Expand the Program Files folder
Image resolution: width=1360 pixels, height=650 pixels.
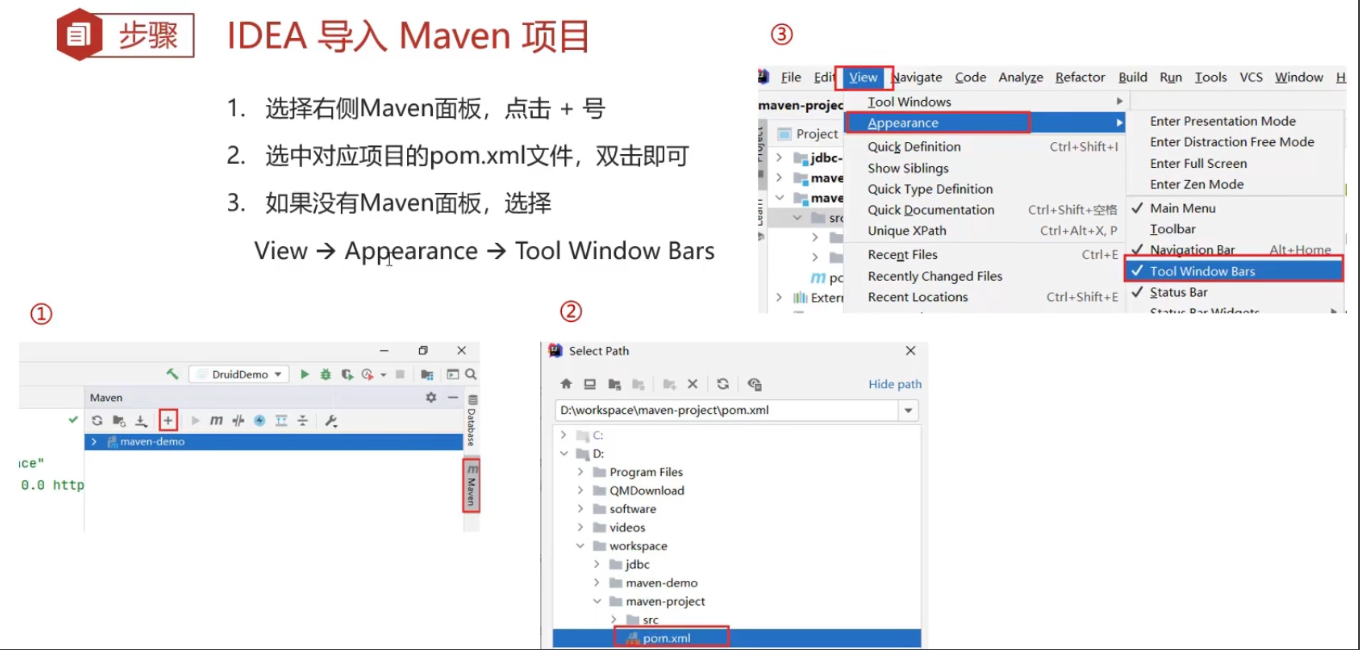[580, 472]
